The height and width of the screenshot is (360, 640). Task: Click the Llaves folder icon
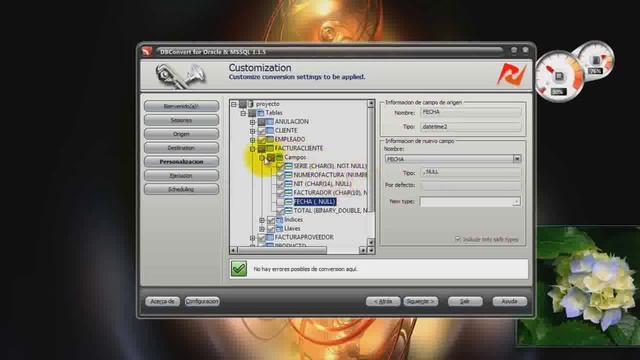[280, 229]
